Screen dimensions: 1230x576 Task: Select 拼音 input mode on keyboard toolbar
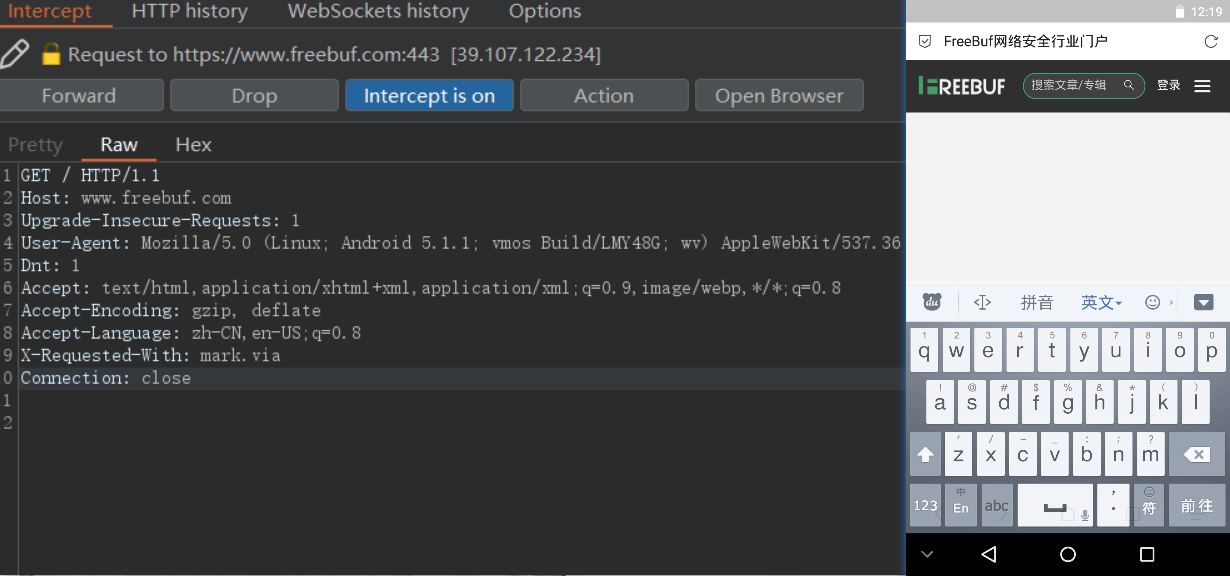tap(1037, 302)
